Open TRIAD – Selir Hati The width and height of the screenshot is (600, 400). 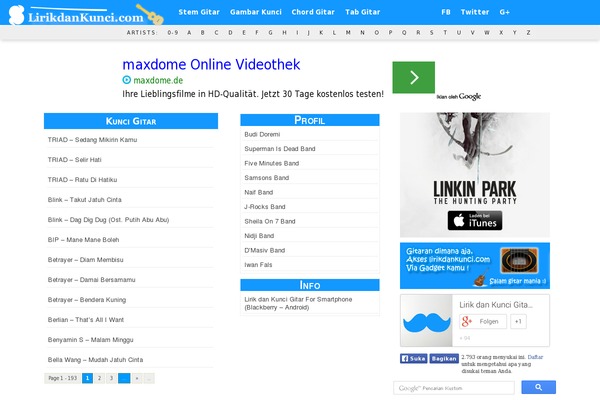pyautogui.click(x=75, y=160)
